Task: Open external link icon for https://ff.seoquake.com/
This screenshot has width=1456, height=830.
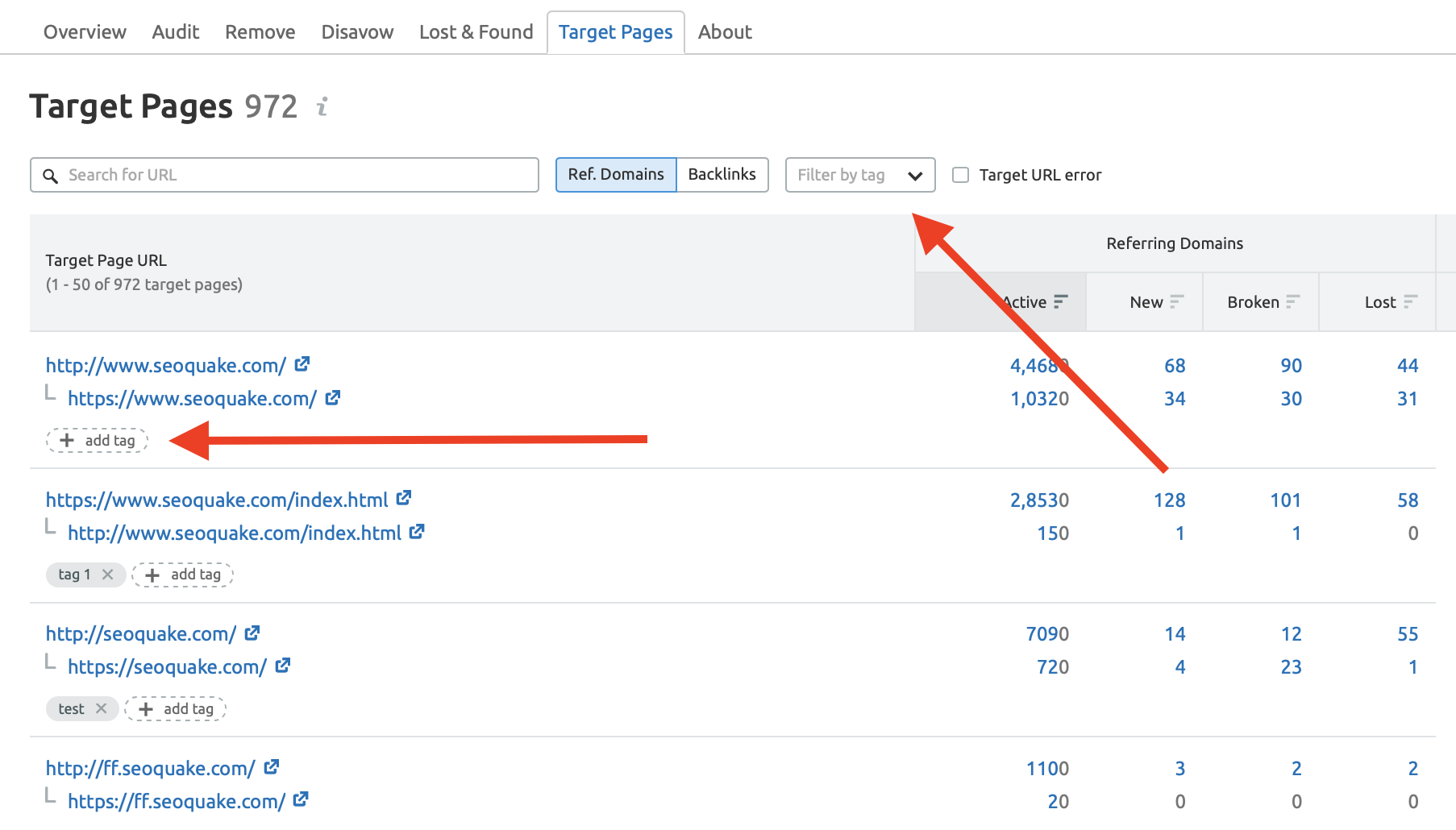Action: (301, 799)
